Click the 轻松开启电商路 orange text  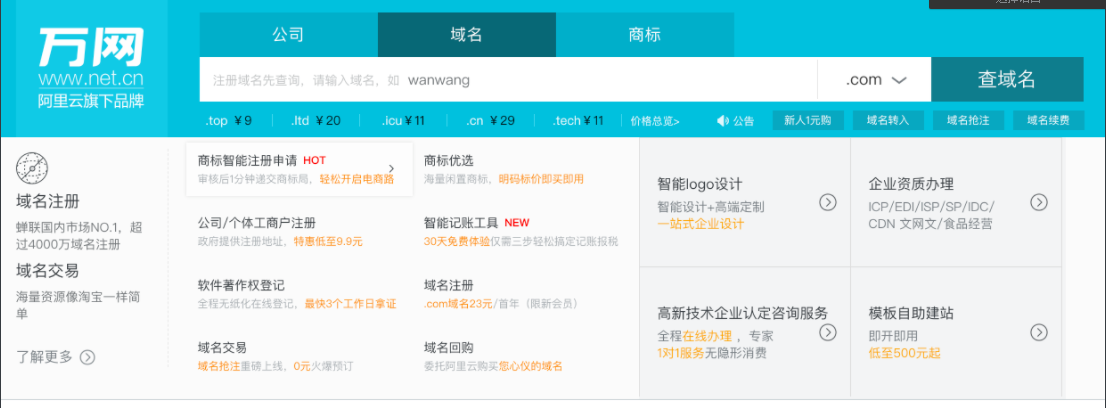(356, 179)
